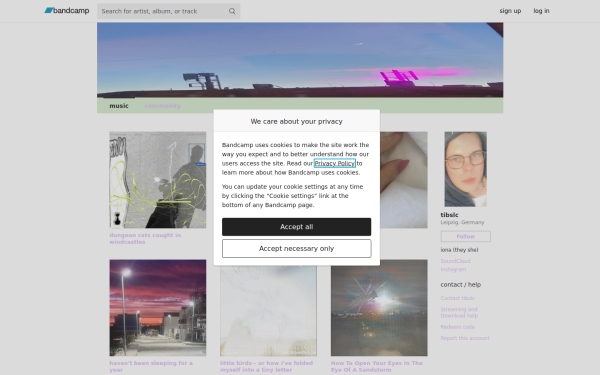Select the music tab
This screenshot has height=375, width=600.
point(119,106)
